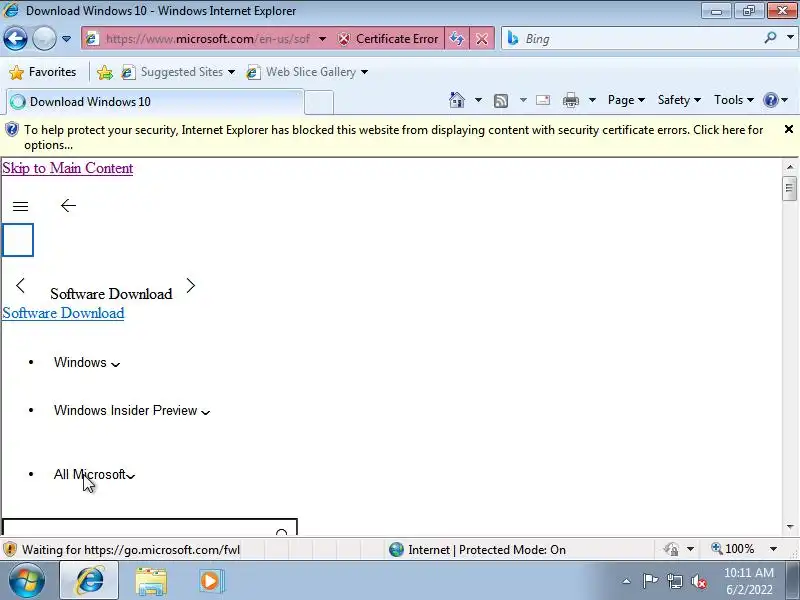Click the browser Forward arrow button

44,38
